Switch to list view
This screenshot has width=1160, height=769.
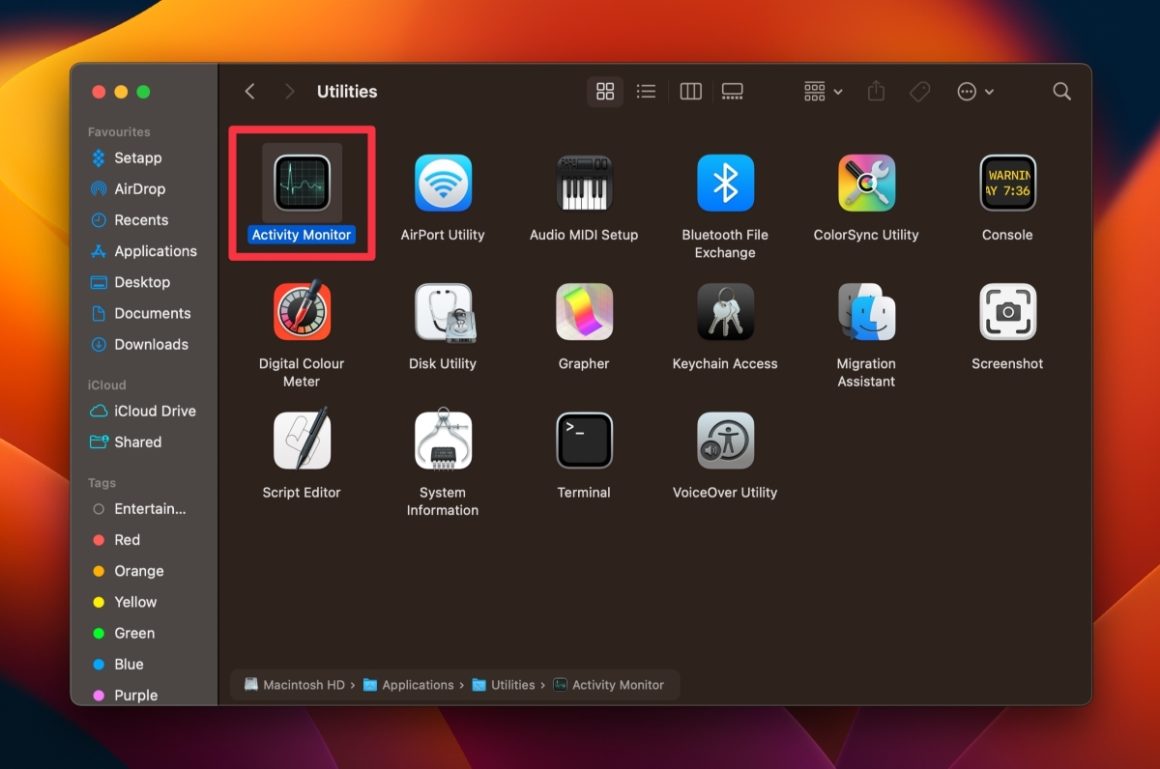click(646, 91)
